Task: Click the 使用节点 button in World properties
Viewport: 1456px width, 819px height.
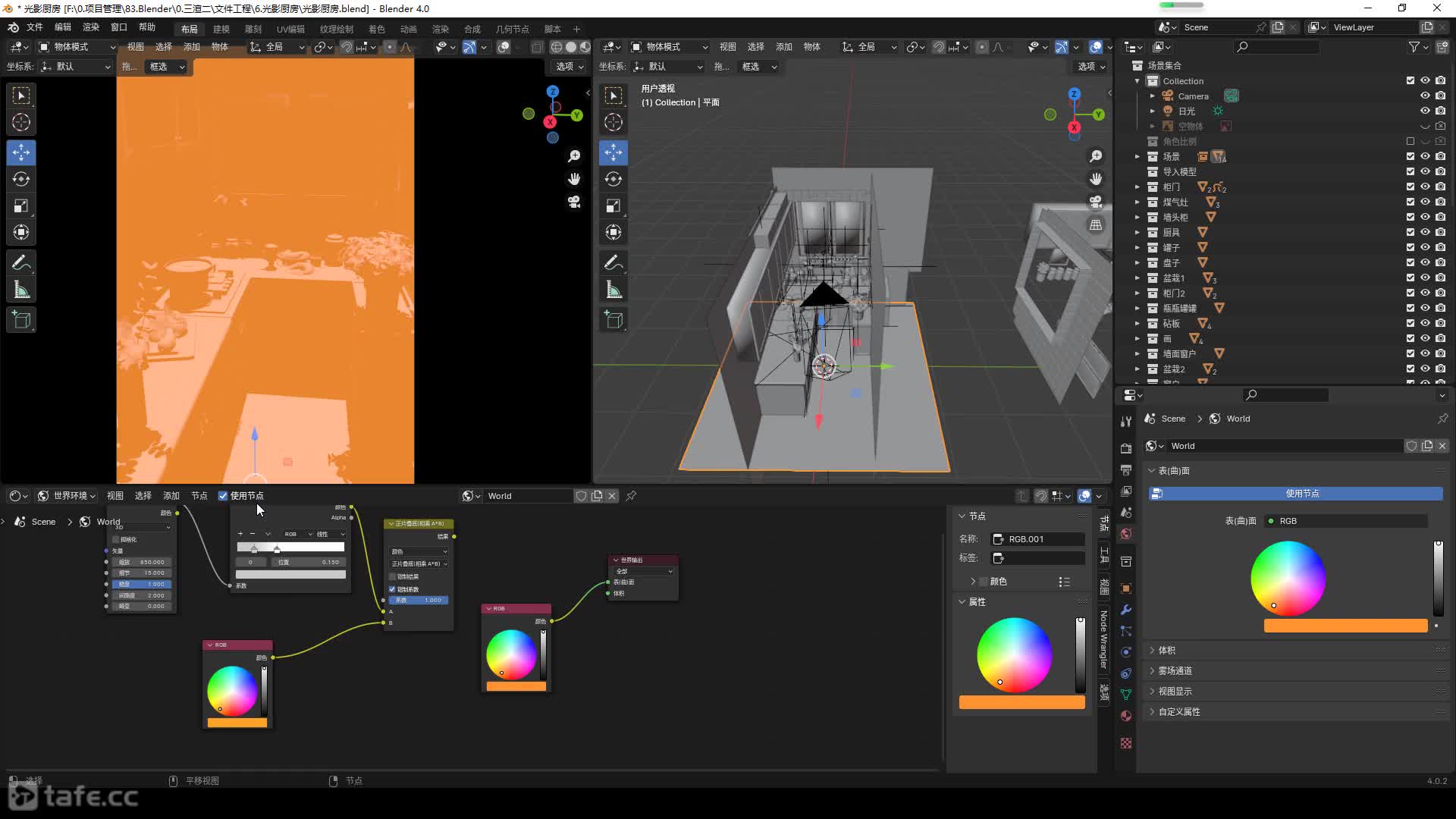Action: coord(1296,494)
